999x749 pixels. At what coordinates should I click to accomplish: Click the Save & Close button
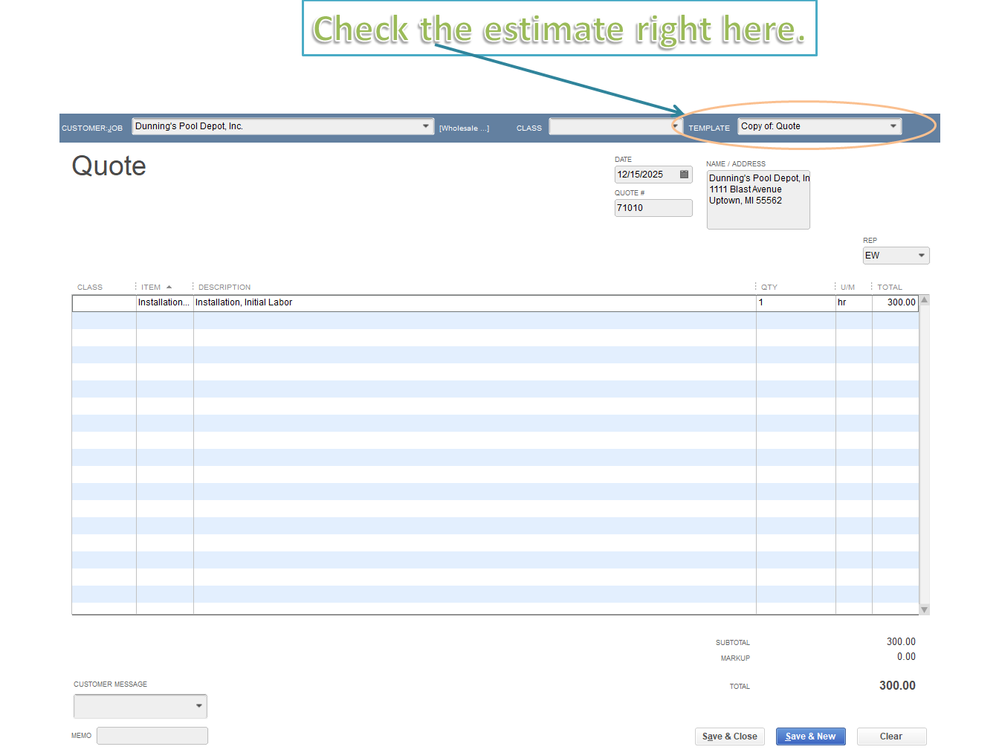coord(729,736)
